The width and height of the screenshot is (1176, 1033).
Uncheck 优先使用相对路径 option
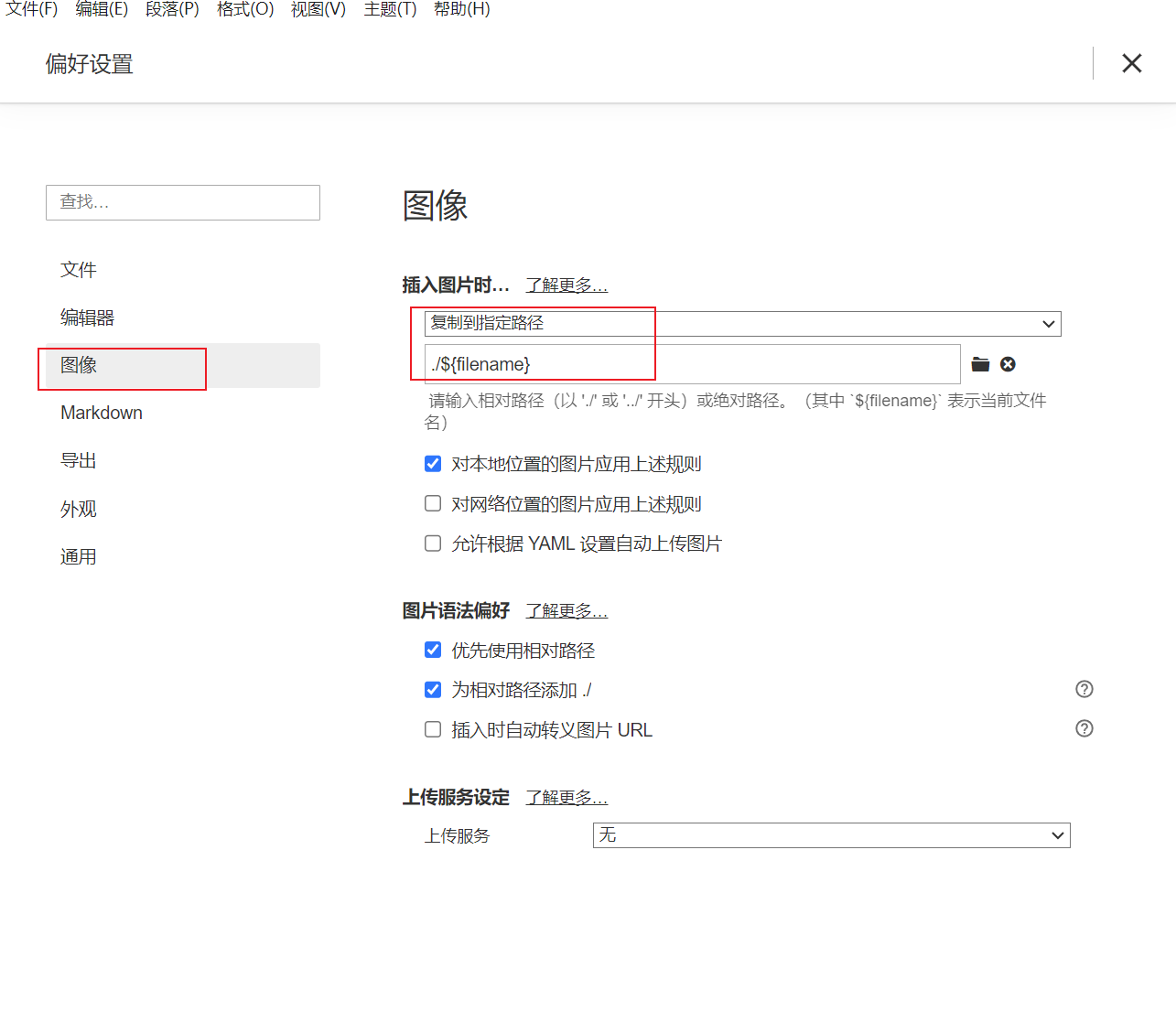(x=433, y=651)
